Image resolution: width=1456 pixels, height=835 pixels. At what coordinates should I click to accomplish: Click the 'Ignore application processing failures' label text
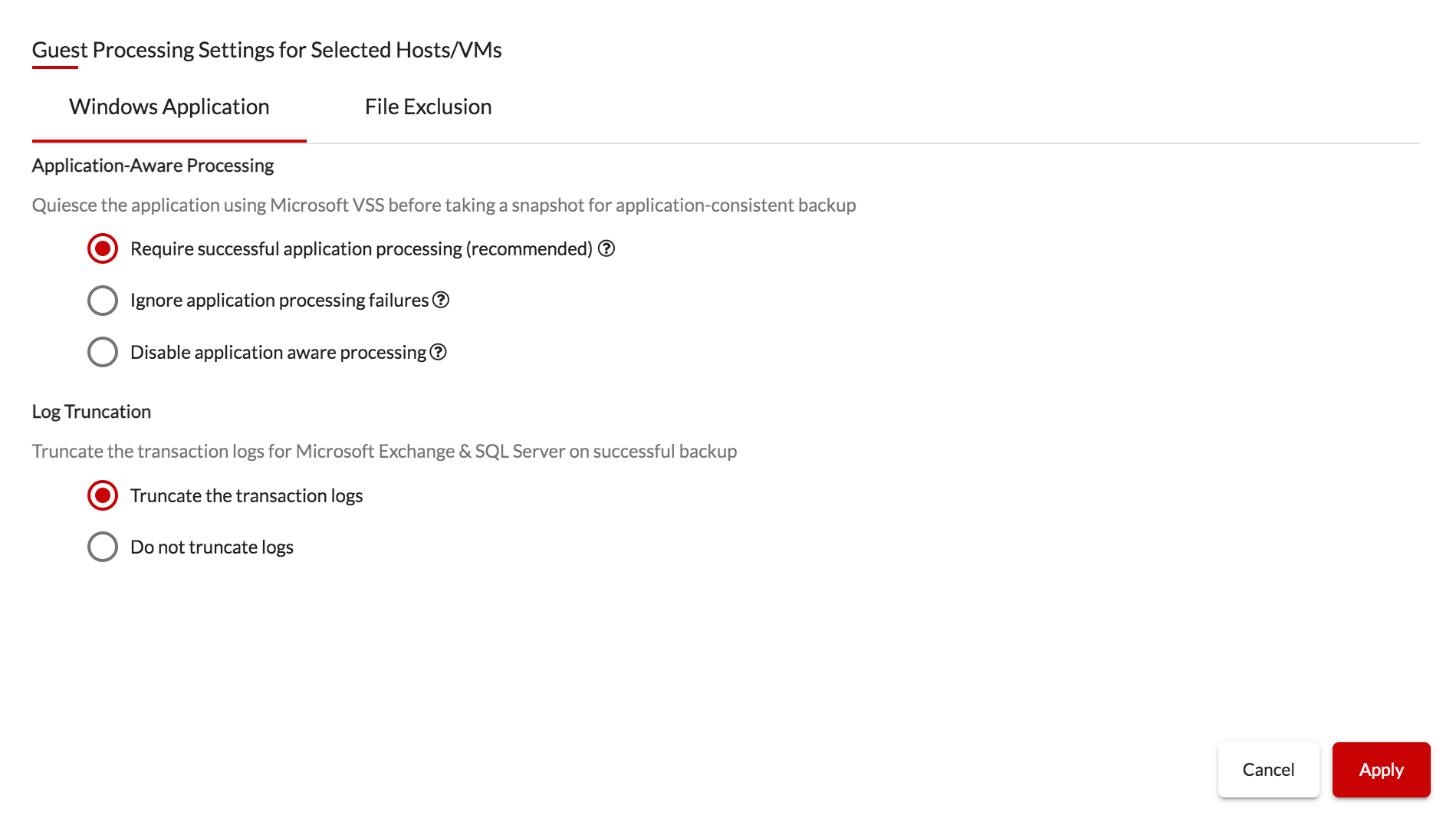pos(279,300)
